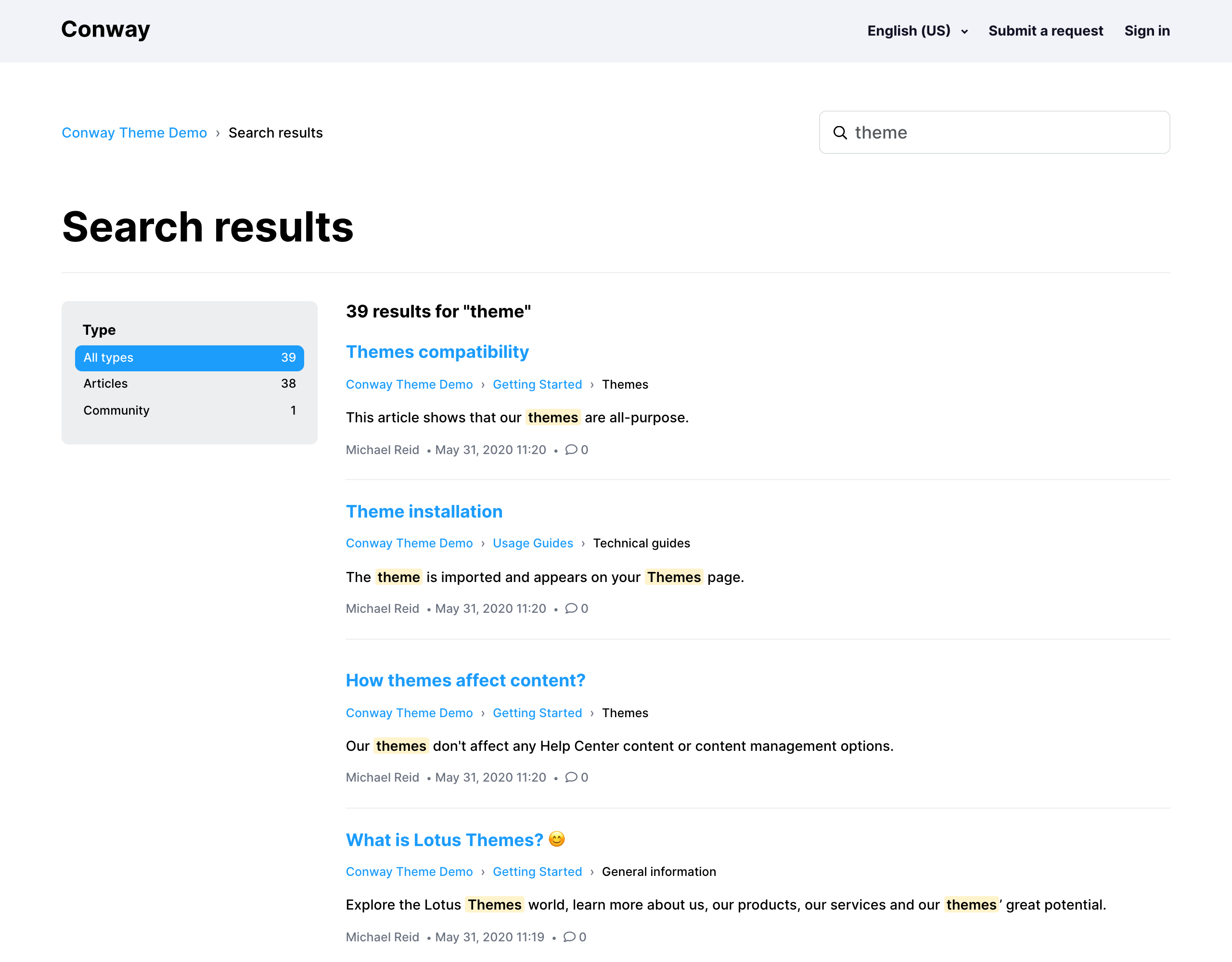Click the Sign in link

pyautogui.click(x=1146, y=31)
